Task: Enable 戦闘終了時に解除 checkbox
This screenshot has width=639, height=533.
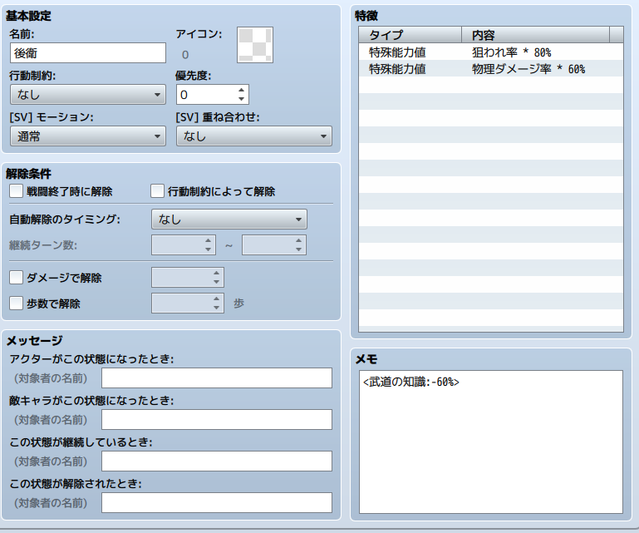Action: click(16, 191)
